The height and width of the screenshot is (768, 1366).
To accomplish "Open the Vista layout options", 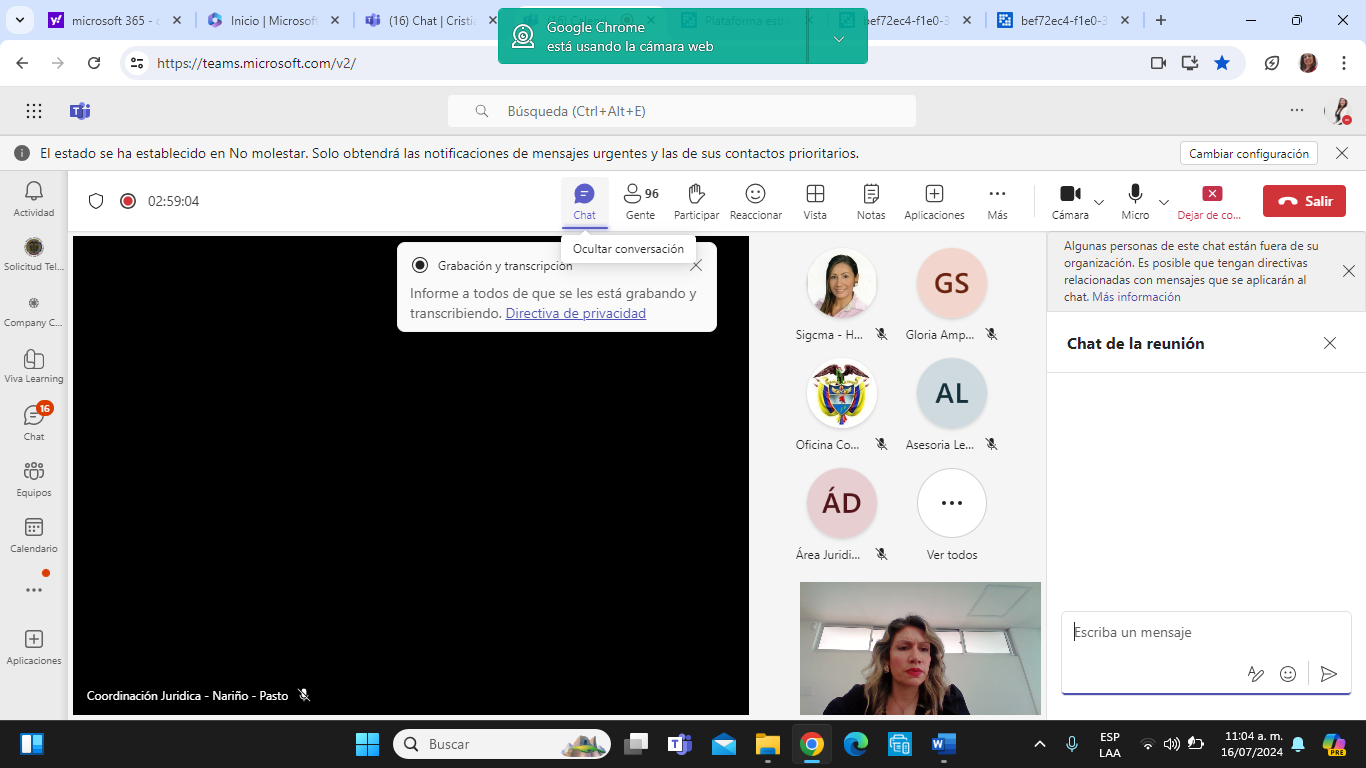I will [x=815, y=201].
